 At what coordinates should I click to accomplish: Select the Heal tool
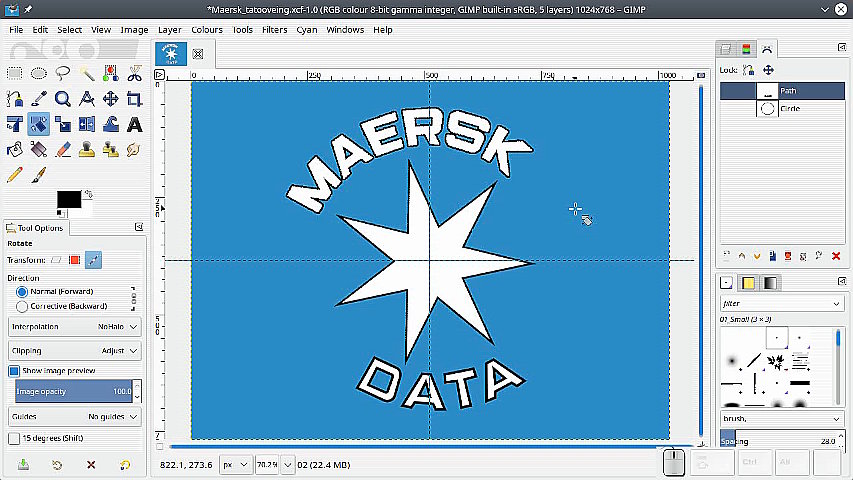(x=110, y=149)
